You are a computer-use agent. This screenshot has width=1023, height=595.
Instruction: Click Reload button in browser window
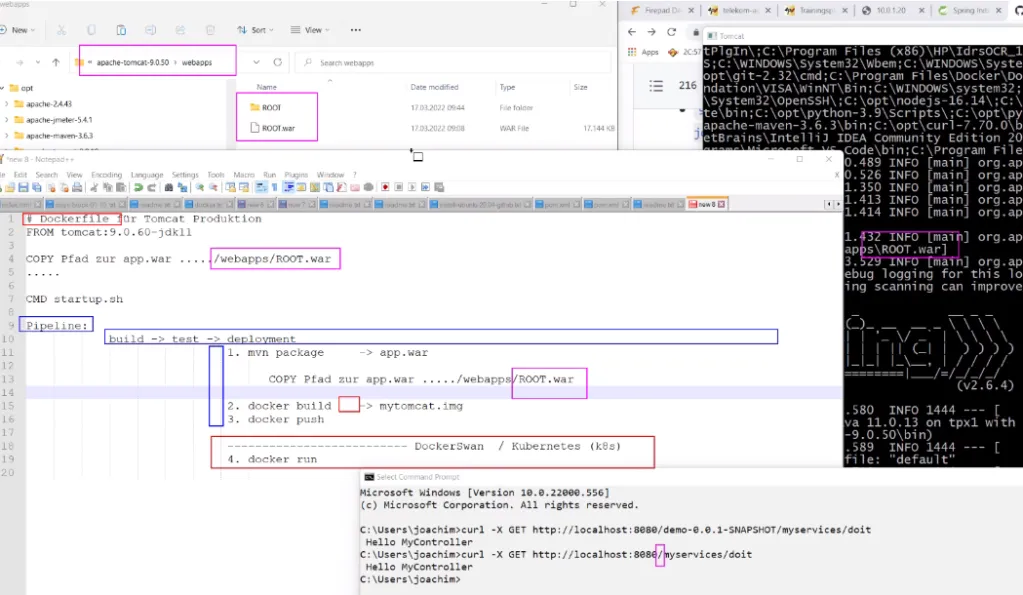(x=671, y=31)
